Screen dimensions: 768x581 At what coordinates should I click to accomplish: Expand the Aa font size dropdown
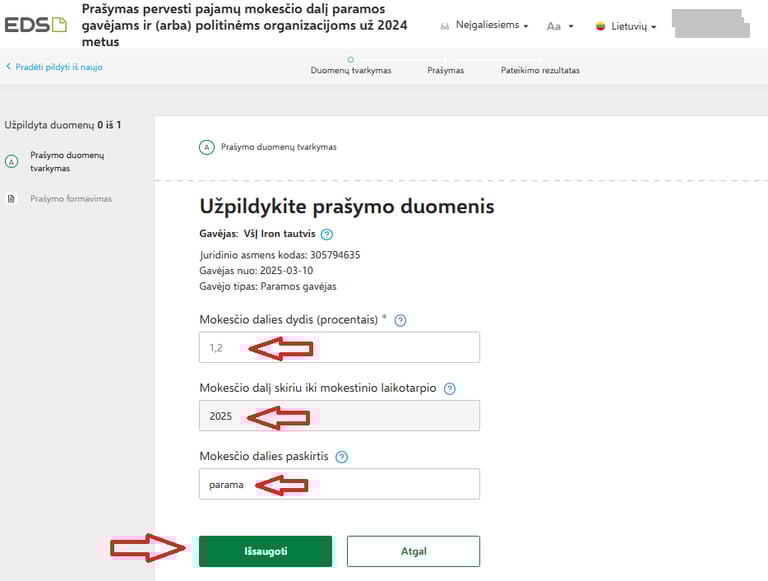[559, 26]
